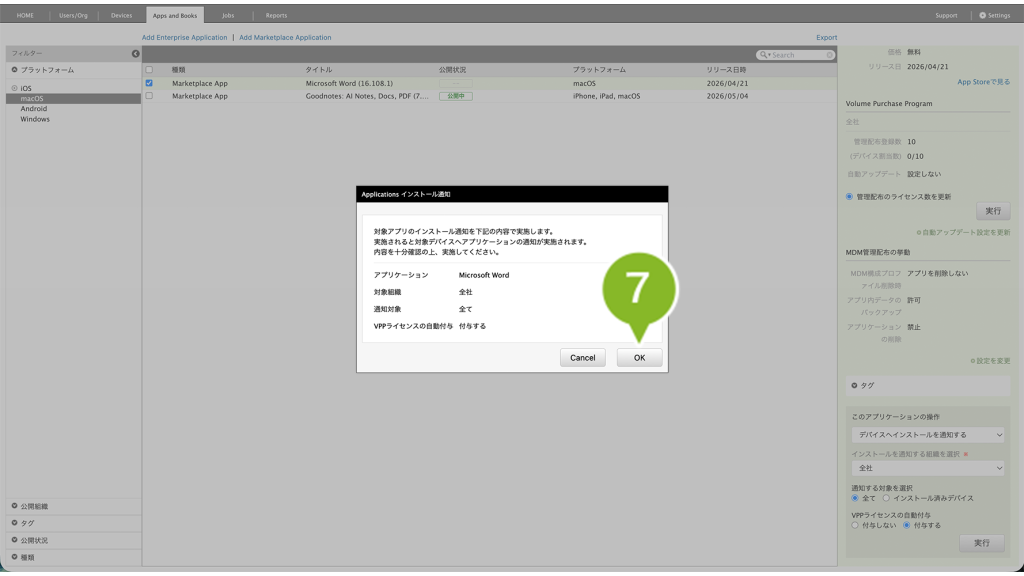
Task: Select Windows in the platform filter
Action: [35, 120]
